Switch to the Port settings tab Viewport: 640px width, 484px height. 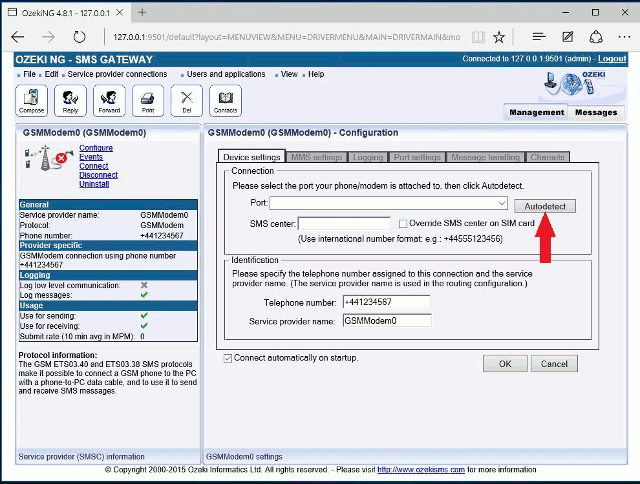(x=417, y=157)
